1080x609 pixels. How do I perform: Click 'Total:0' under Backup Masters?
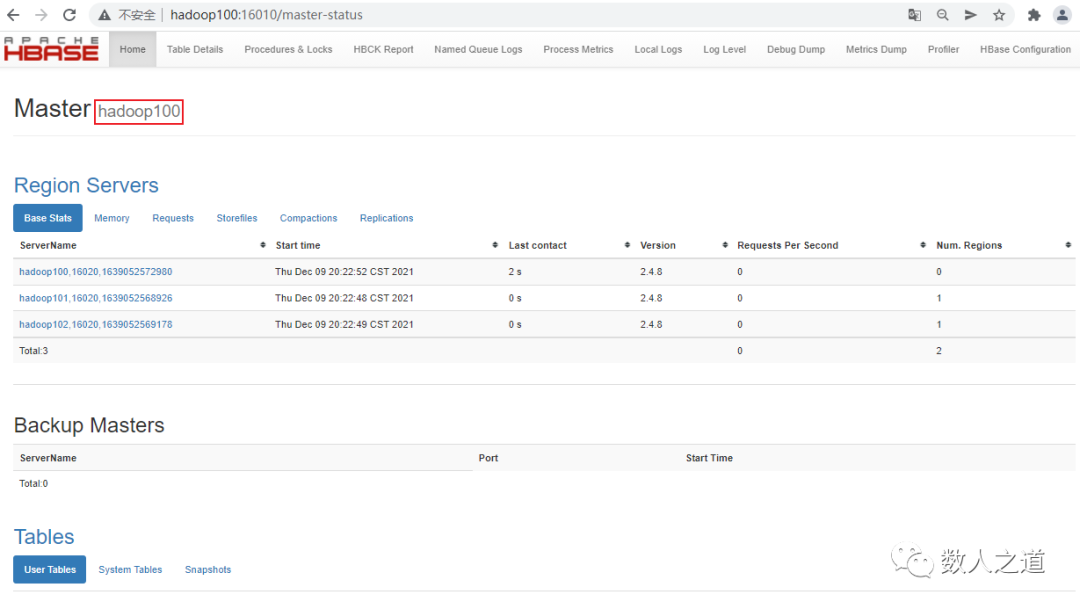(33, 484)
